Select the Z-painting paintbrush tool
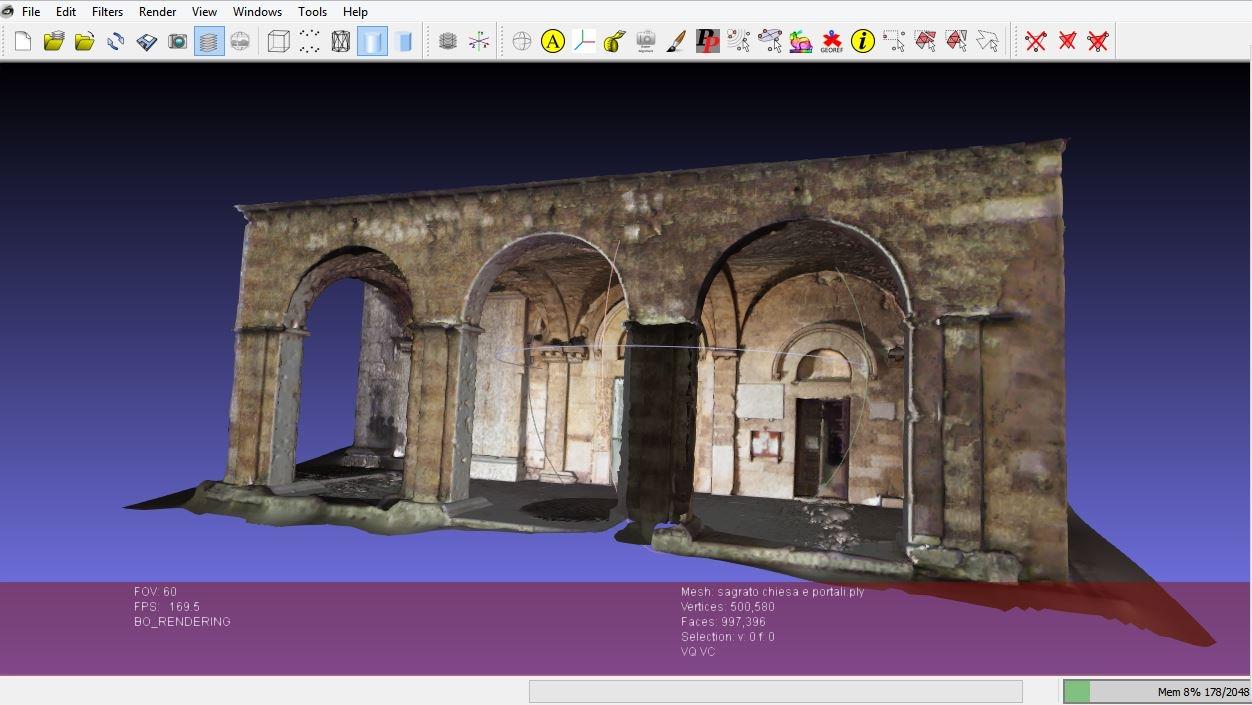 [x=677, y=41]
